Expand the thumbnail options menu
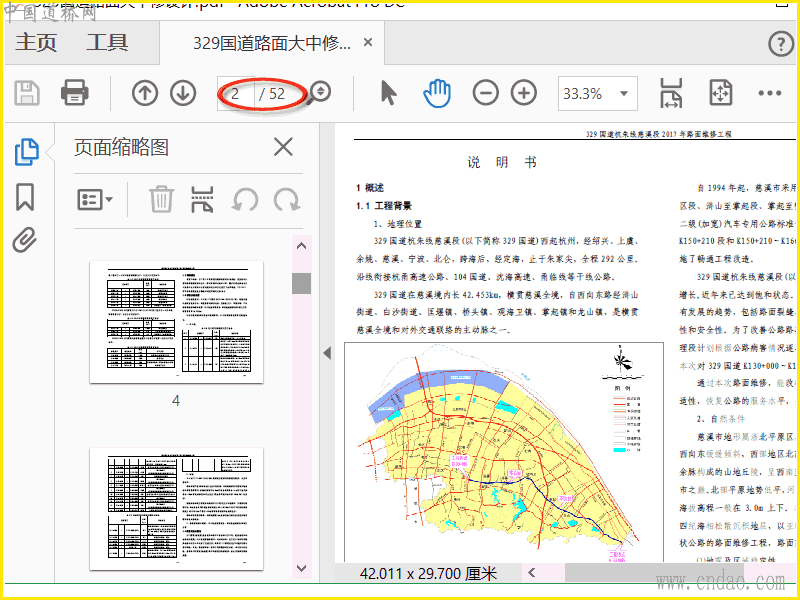The height and width of the screenshot is (600, 800). 95,199
